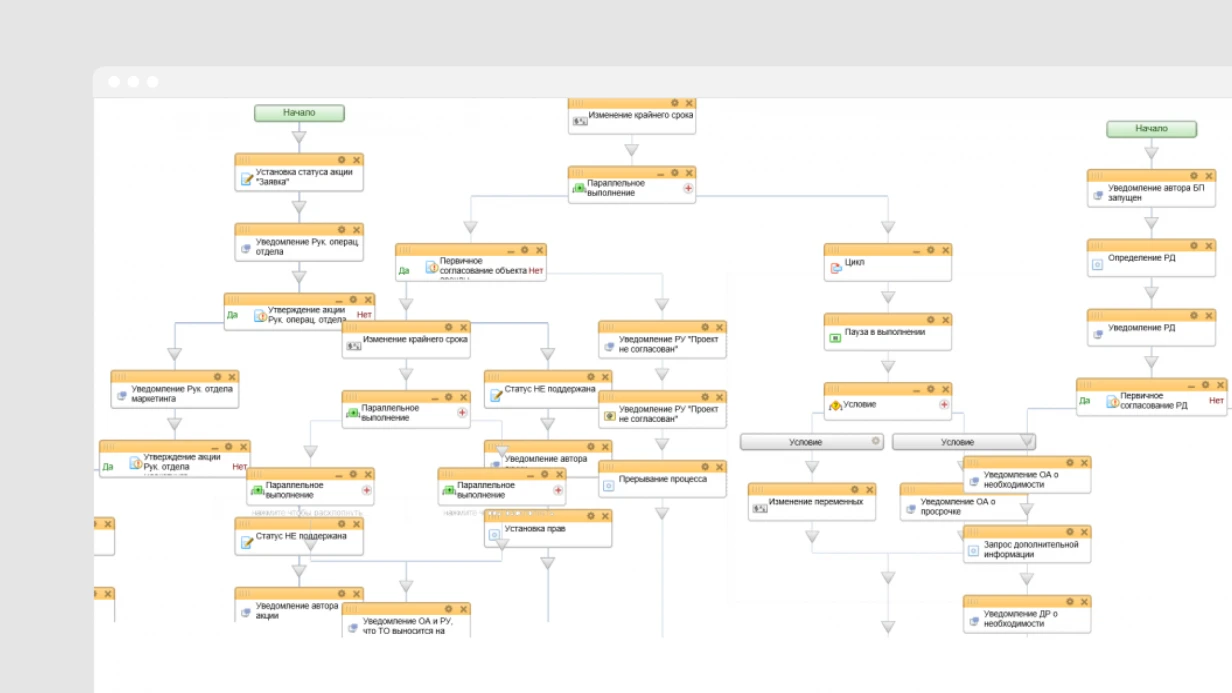The width and height of the screenshot is (1232, 693).
Task: Add branch with plus on top "Параллельное выполнение"
Action: (x=688, y=188)
